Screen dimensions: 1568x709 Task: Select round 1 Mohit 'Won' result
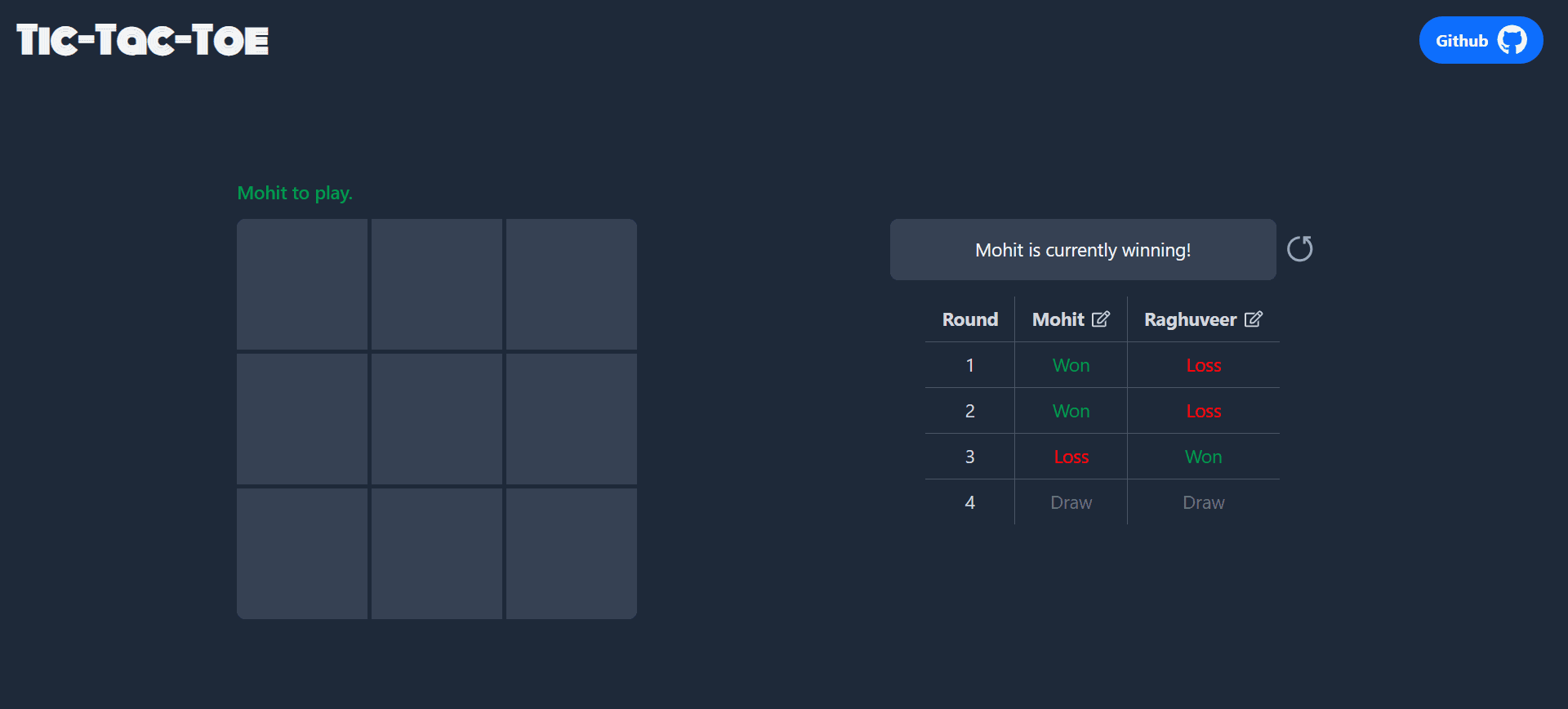[x=1071, y=365]
